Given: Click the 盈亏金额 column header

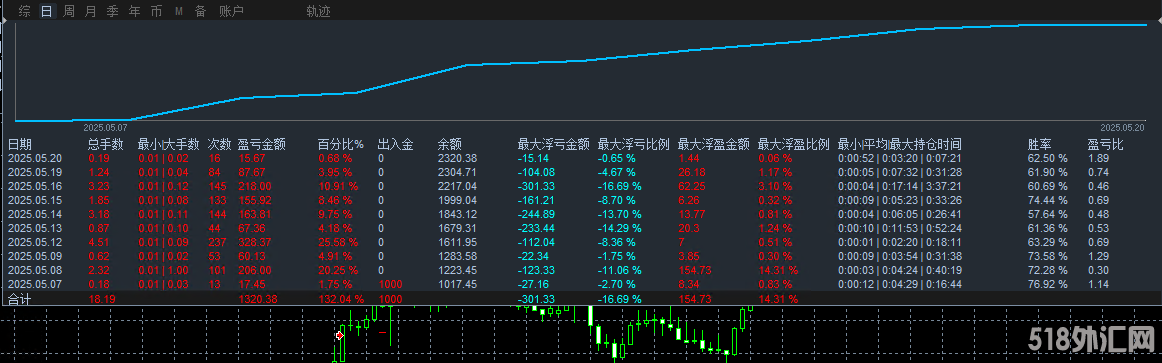Looking at the screenshot, I should point(262,144).
